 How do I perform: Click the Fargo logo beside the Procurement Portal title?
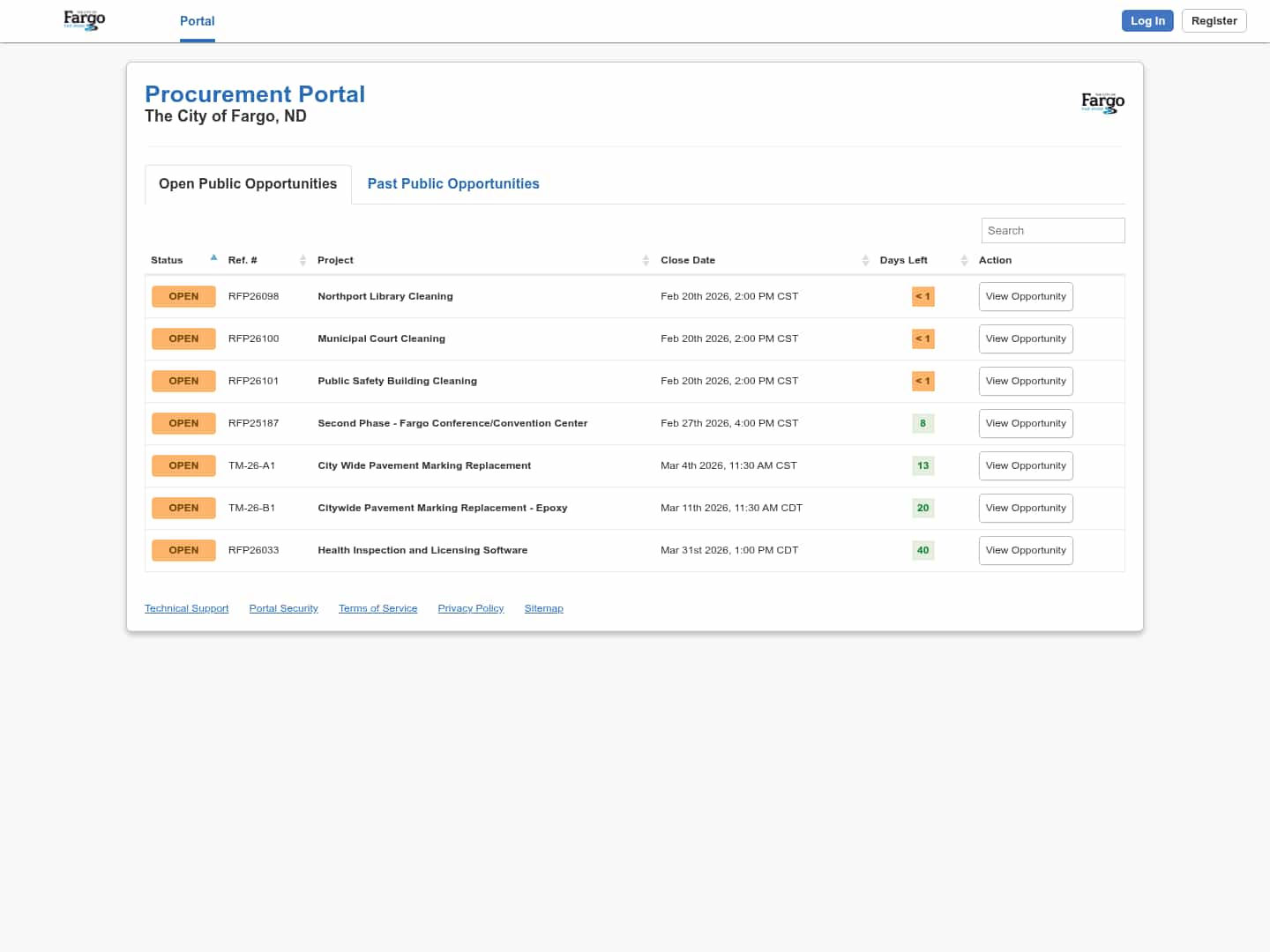1102,102
